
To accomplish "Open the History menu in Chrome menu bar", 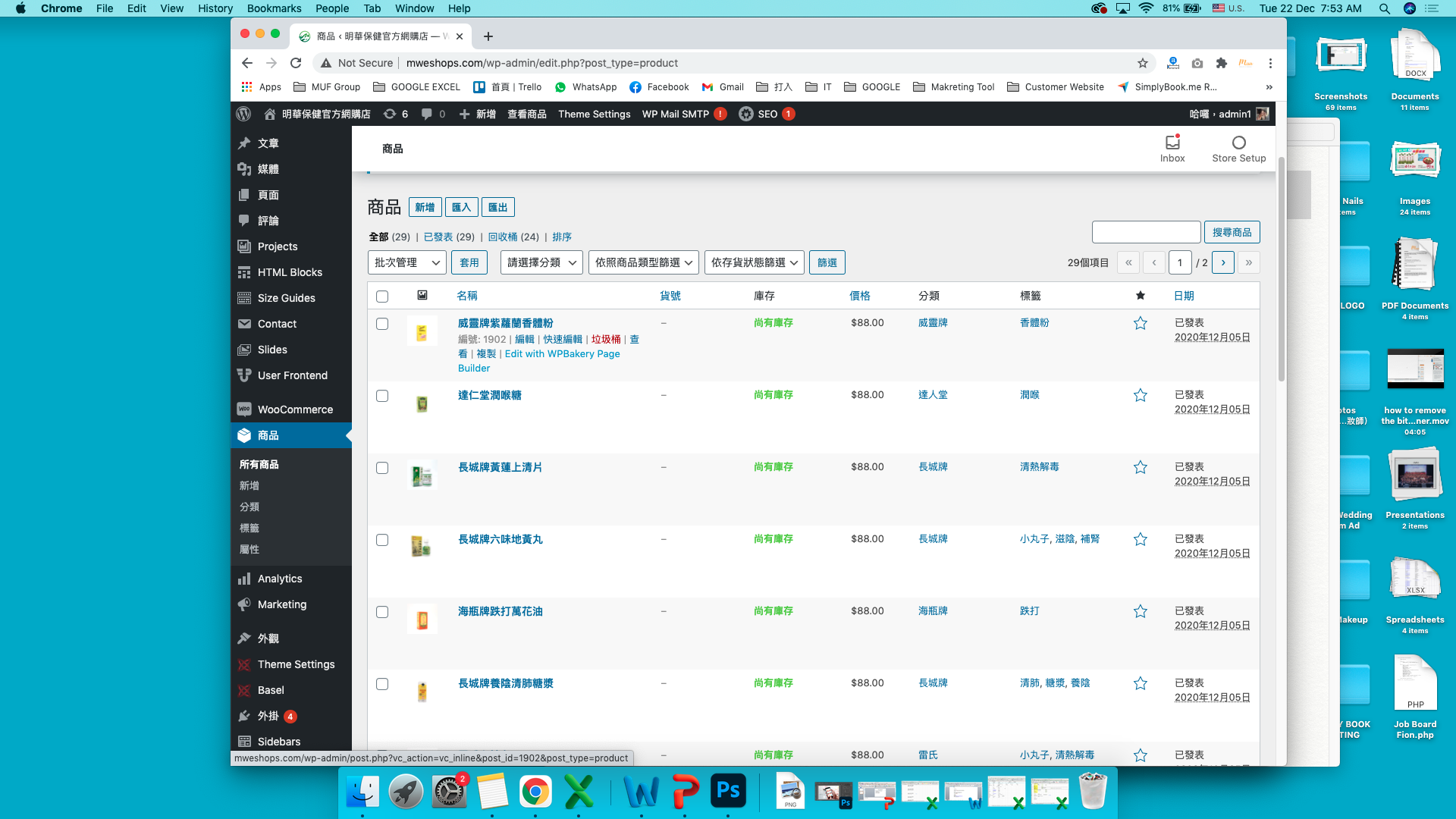I will point(215,8).
